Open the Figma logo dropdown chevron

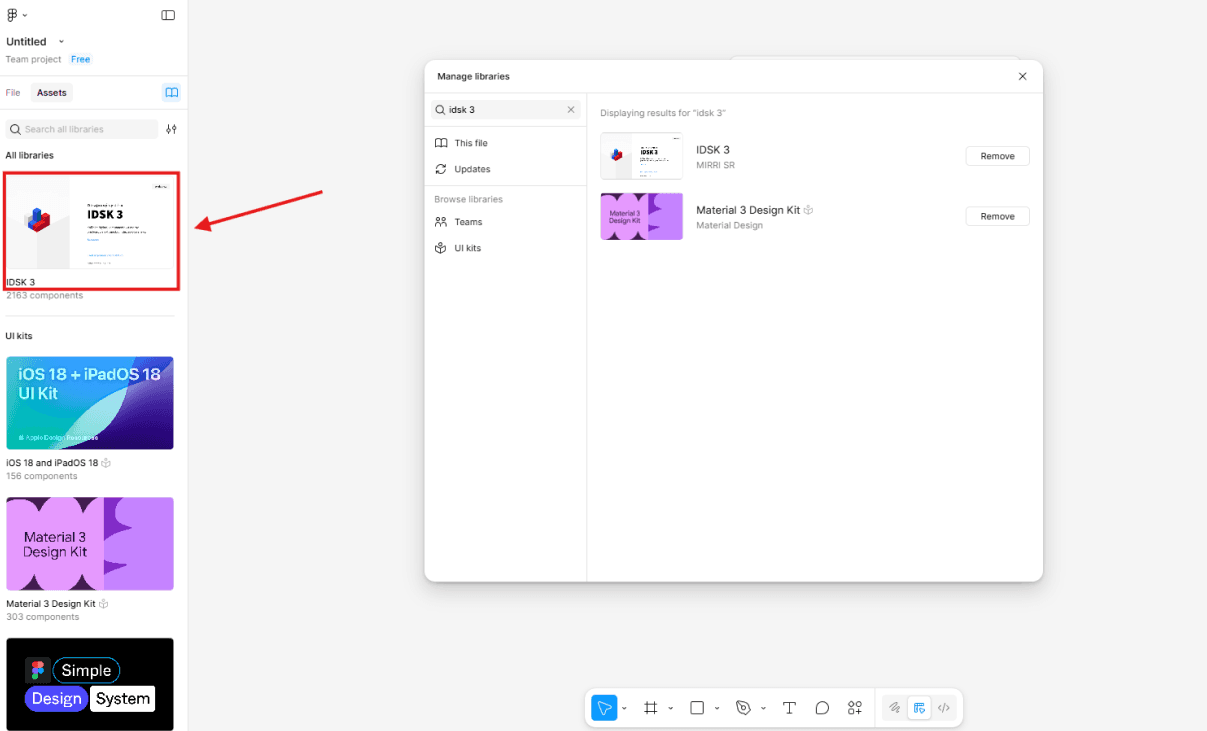point(25,16)
